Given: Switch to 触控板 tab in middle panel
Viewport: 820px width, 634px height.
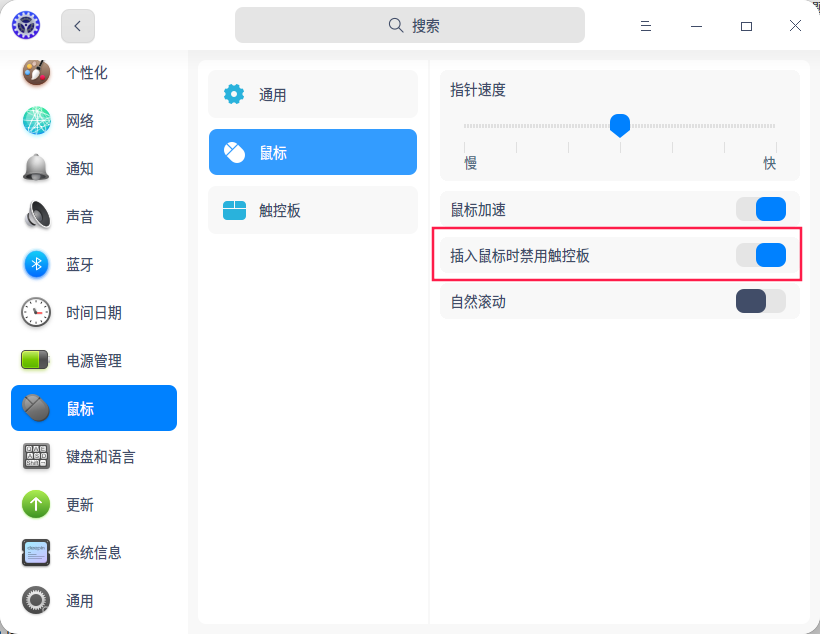Looking at the screenshot, I should point(313,210).
